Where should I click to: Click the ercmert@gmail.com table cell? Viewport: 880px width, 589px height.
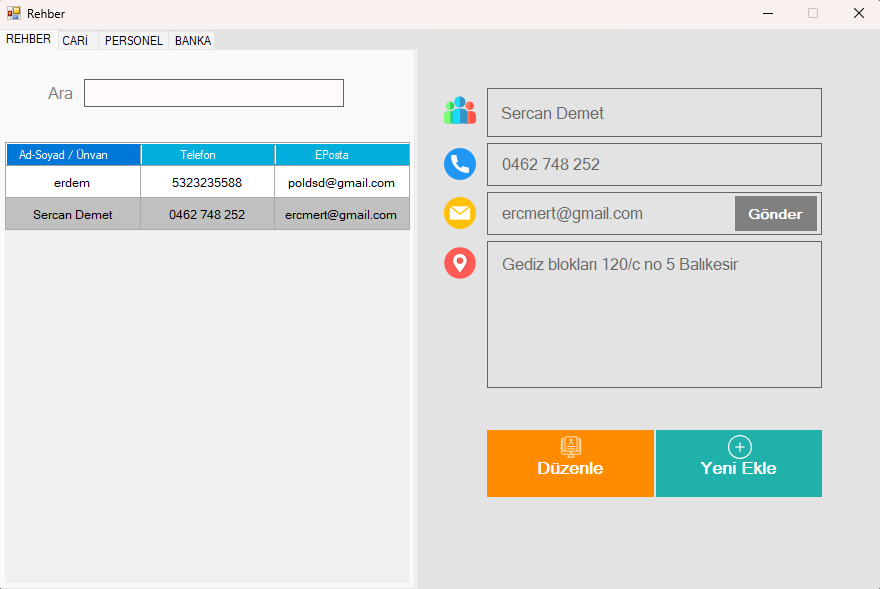341,215
